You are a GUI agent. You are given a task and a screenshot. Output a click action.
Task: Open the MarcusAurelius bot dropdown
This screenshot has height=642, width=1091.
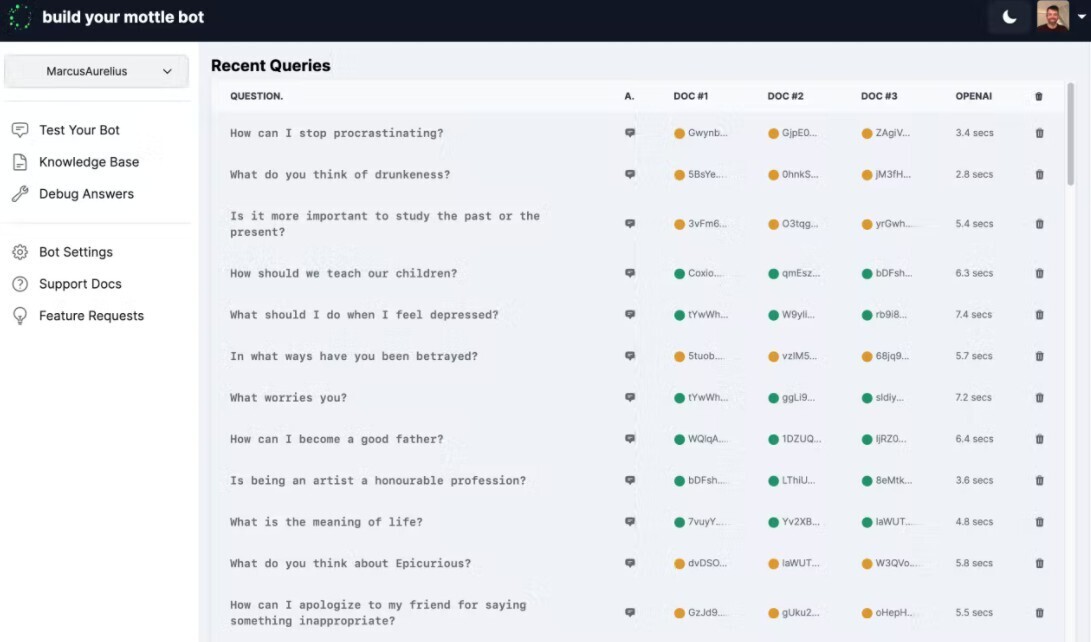point(97,71)
